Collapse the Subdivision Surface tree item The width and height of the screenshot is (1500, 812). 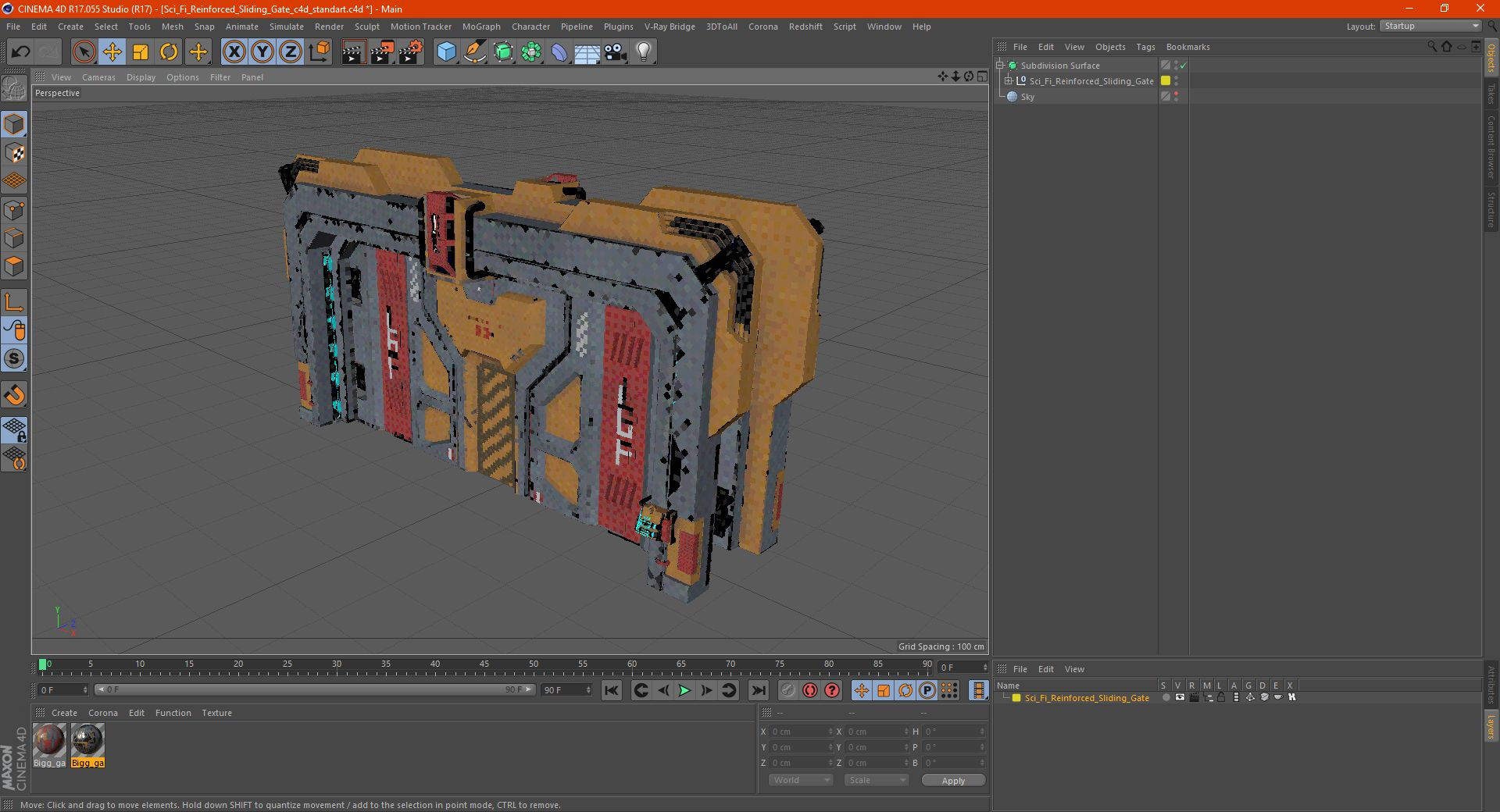1000,66
